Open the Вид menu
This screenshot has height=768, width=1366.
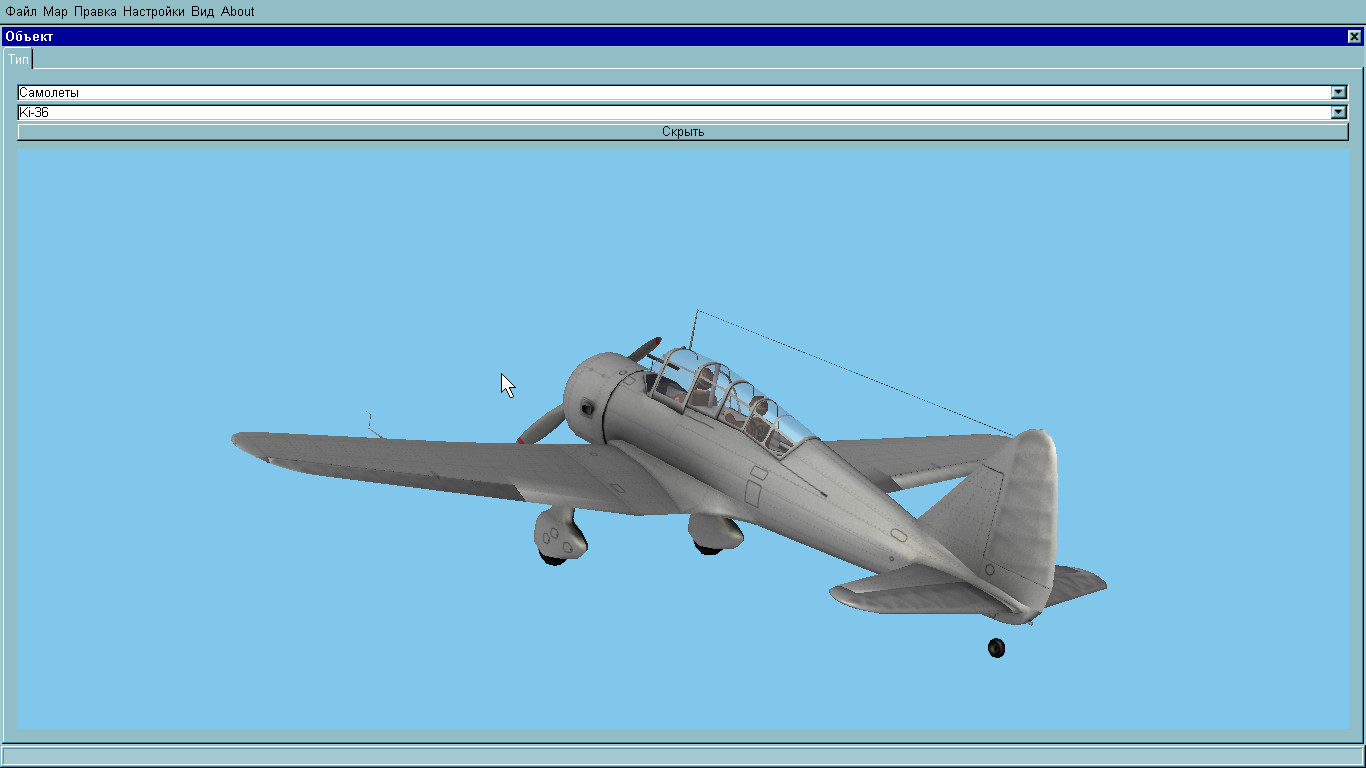tap(203, 12)
